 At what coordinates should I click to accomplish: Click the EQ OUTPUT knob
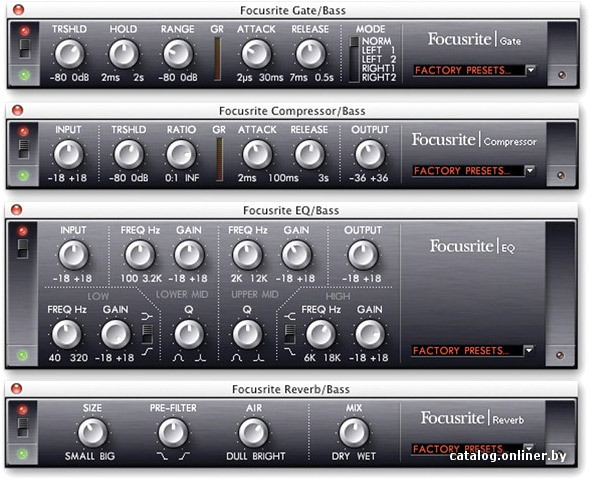[363, 255]
